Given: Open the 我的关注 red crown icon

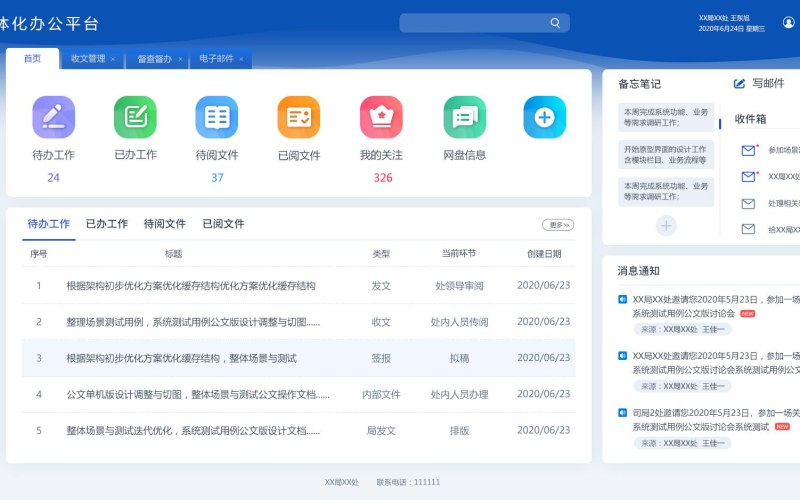Looking at the screenshot, I should click(381, 117).
